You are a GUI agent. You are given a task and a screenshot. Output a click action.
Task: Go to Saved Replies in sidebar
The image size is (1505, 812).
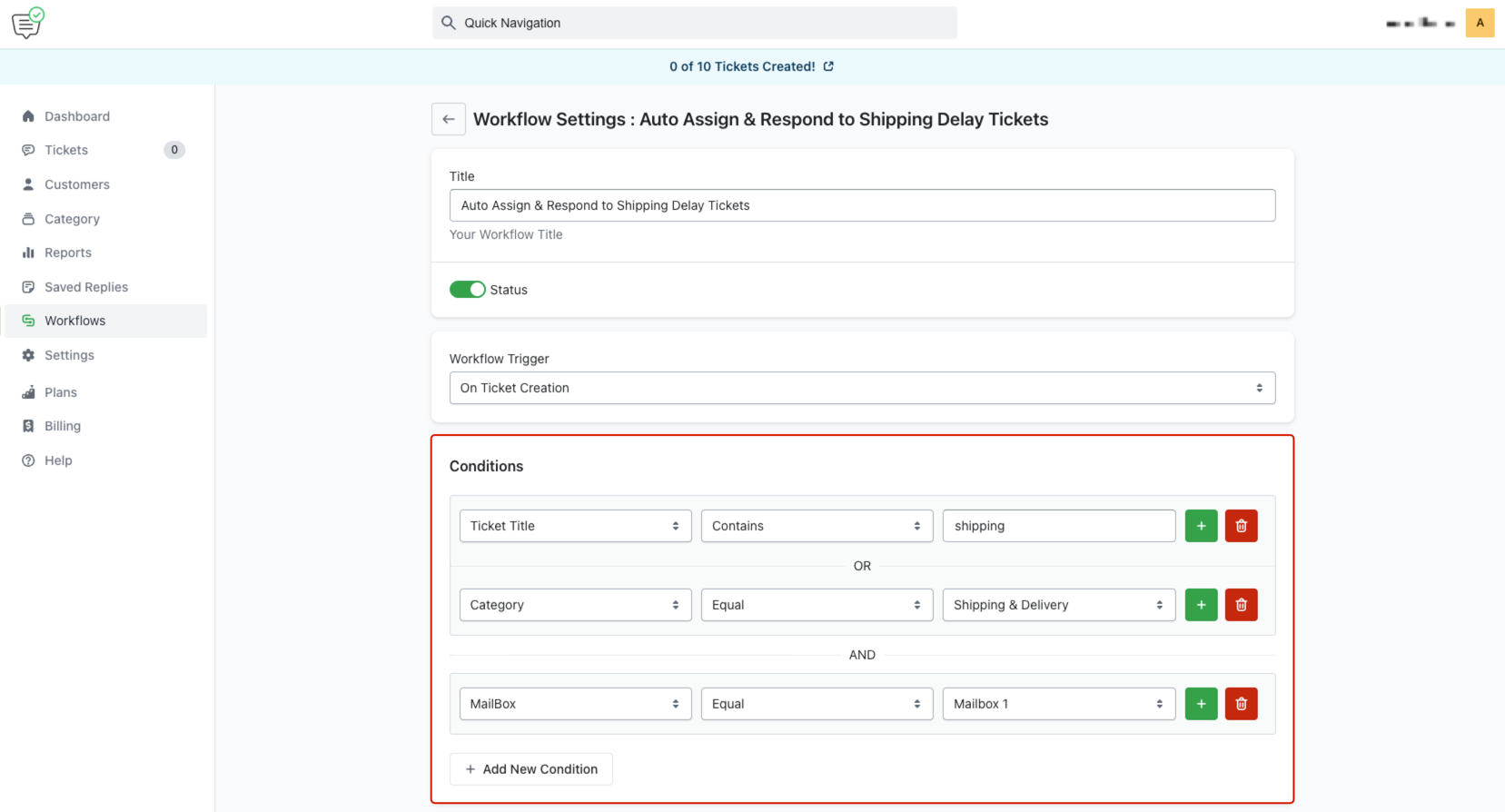pyautogui.click(x=86, y=287)
